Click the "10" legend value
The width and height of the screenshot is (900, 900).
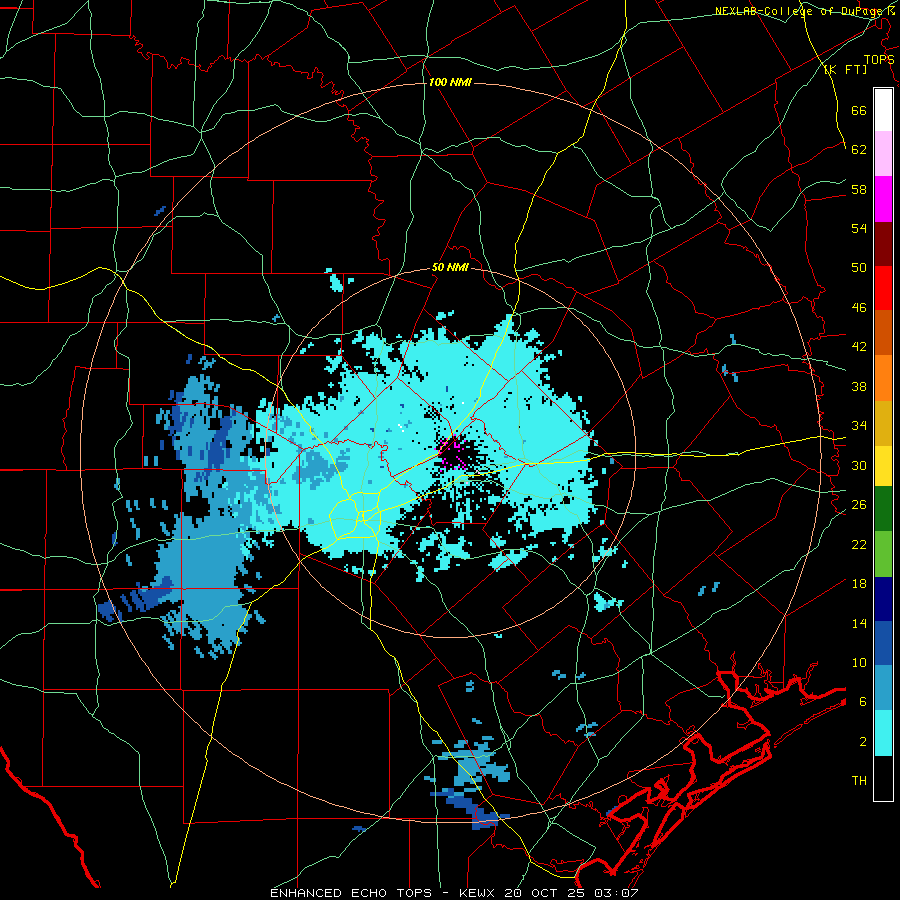(x=859, y=662)
